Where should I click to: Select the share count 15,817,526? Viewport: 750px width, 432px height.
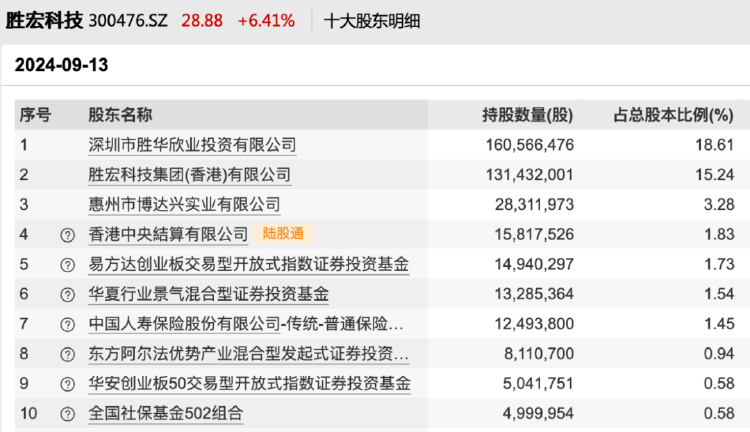coord(534,234)
